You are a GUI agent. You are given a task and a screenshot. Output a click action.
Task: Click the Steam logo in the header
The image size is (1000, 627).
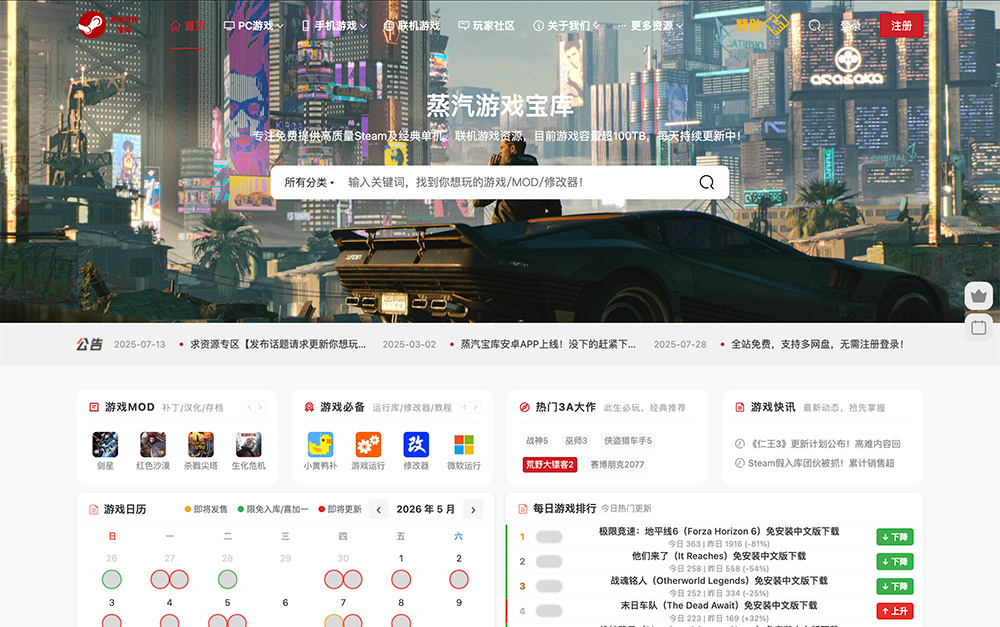[92, 26]
